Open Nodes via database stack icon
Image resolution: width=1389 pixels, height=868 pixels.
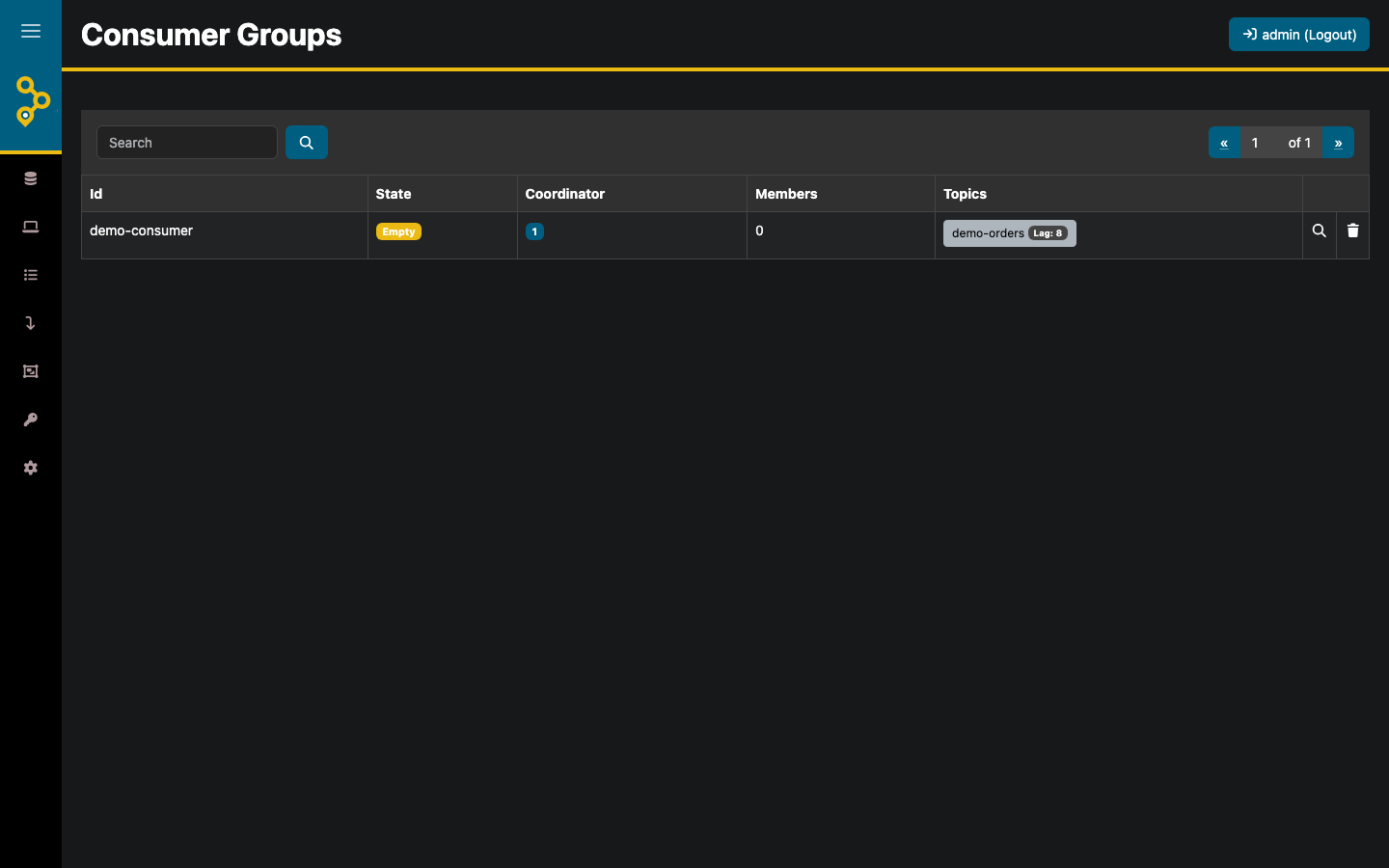[31, 178]
